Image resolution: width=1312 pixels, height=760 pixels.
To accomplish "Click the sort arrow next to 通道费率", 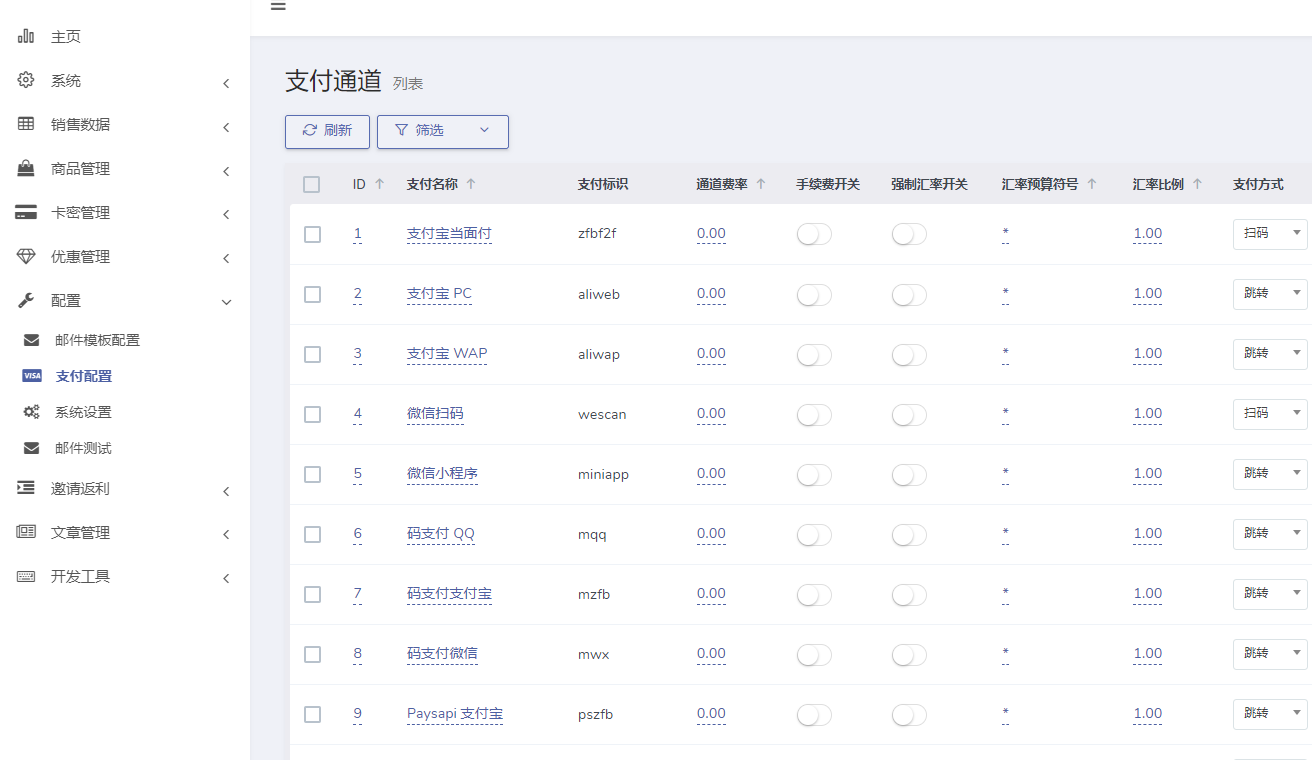I will coord(761,184).
